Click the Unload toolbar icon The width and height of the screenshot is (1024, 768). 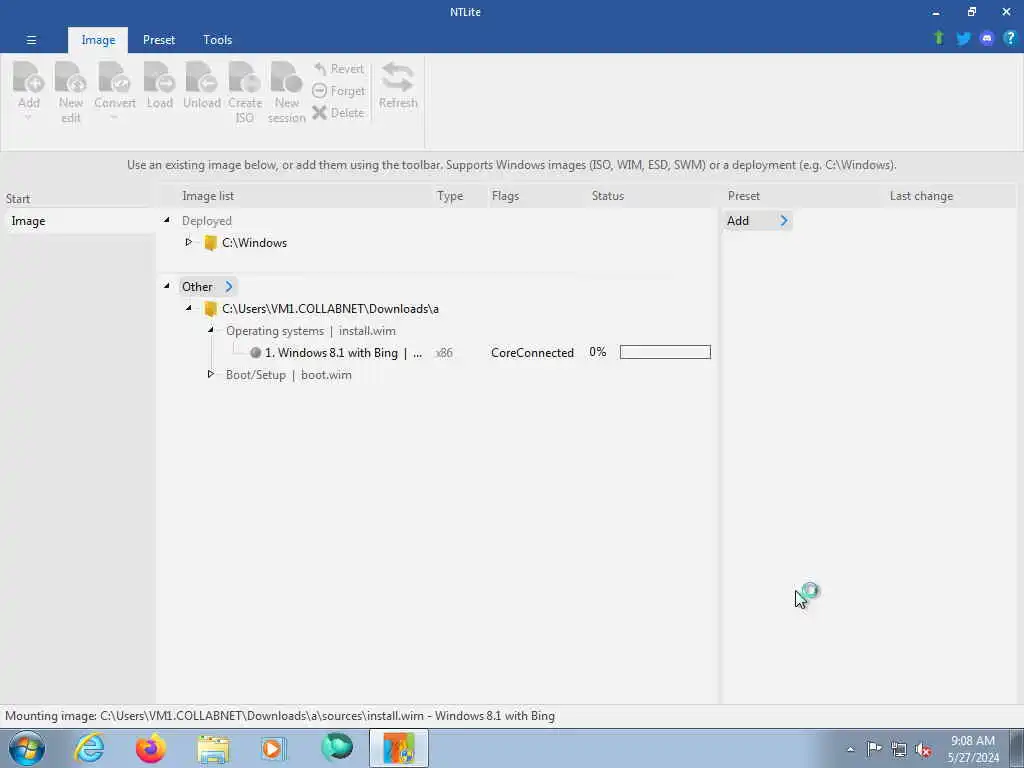click(201, 77)
